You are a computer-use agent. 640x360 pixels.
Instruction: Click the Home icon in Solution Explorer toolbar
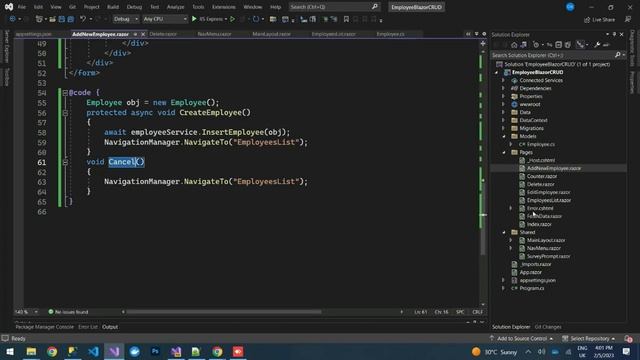pos(514,45)
